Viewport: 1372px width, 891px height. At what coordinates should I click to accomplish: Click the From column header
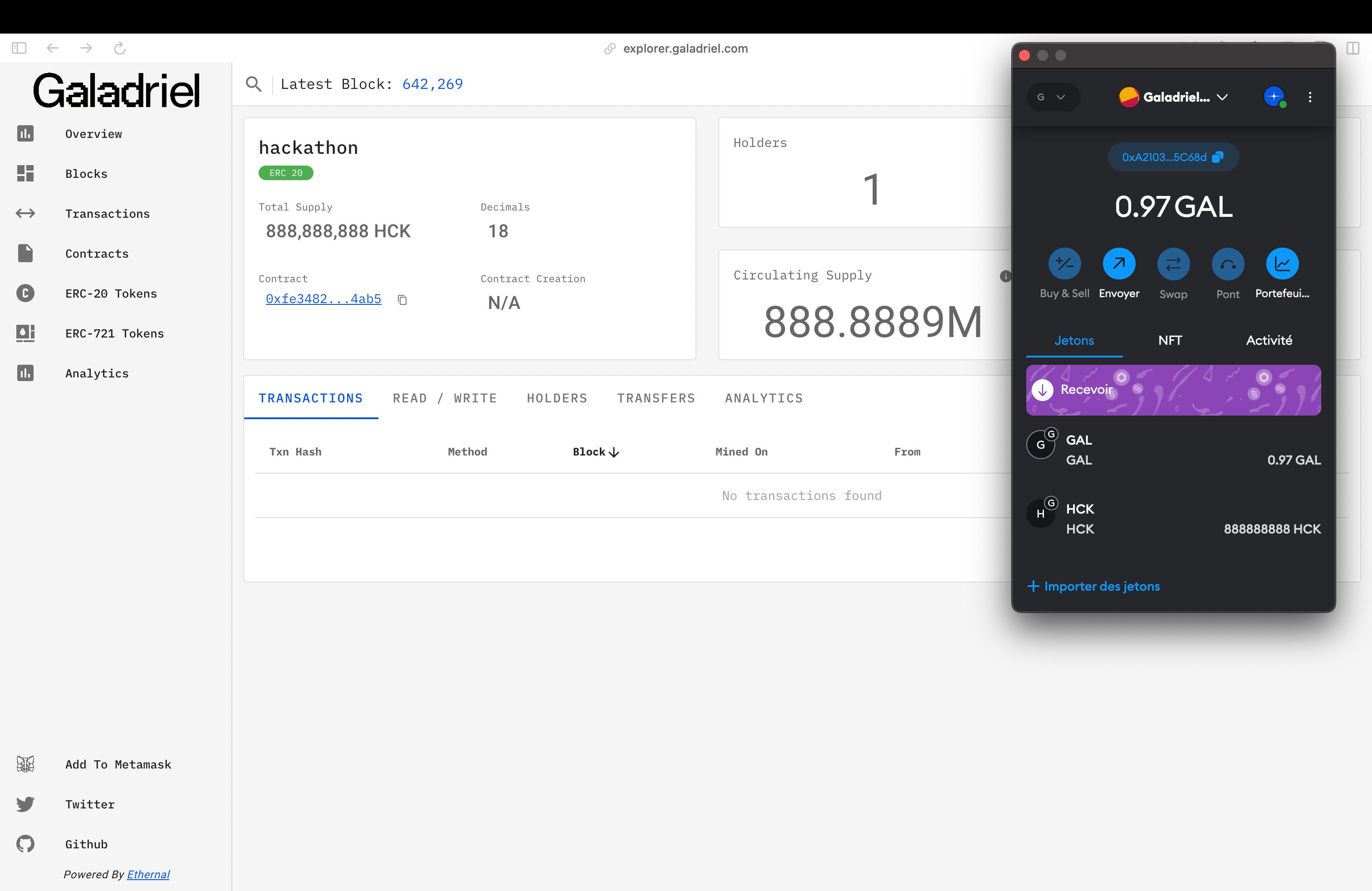pos(907,452)
